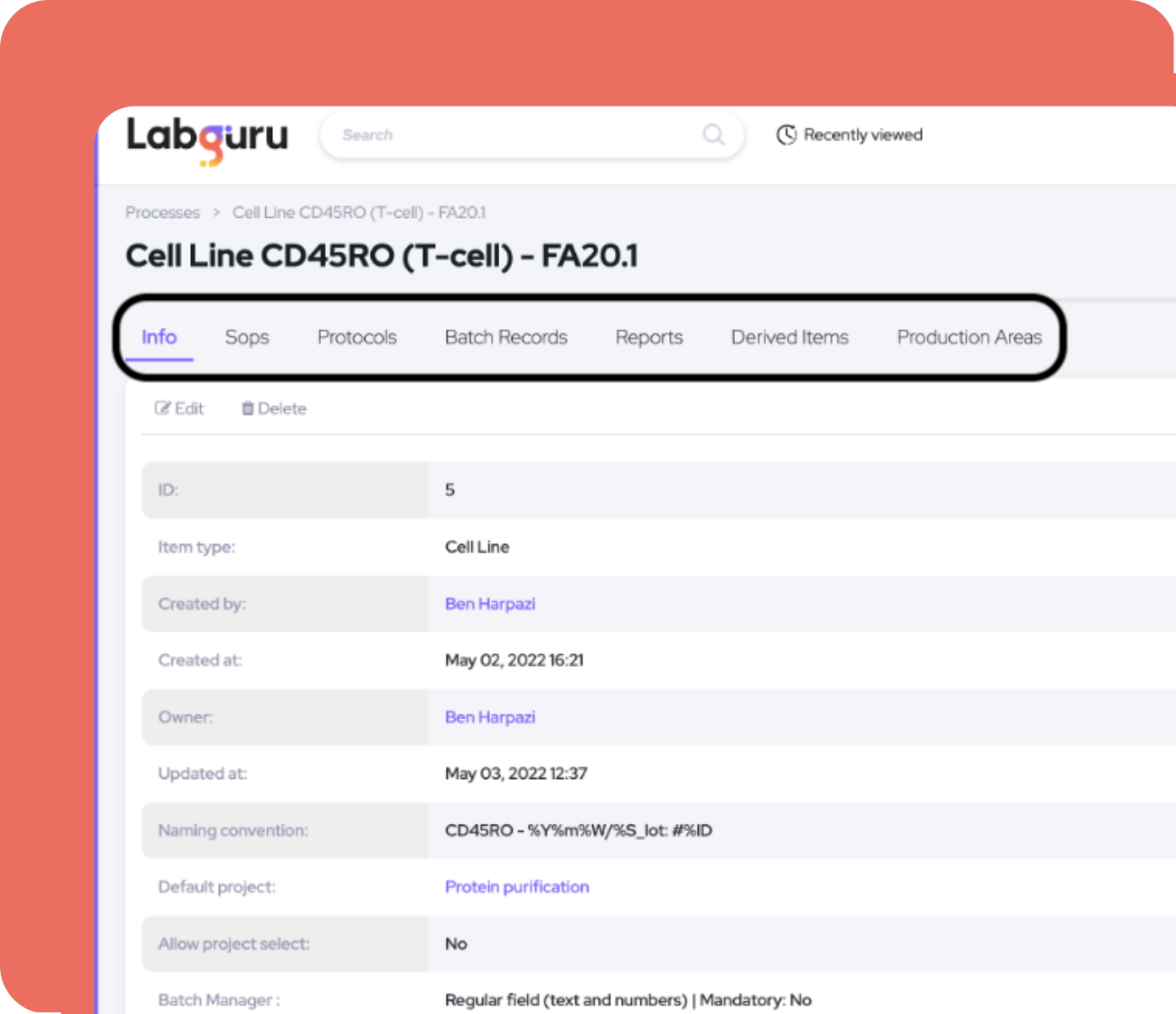View the Derived Items tab
Image resolution: width=1176 pixels, height=1014 pixels.
pos(790,337)
